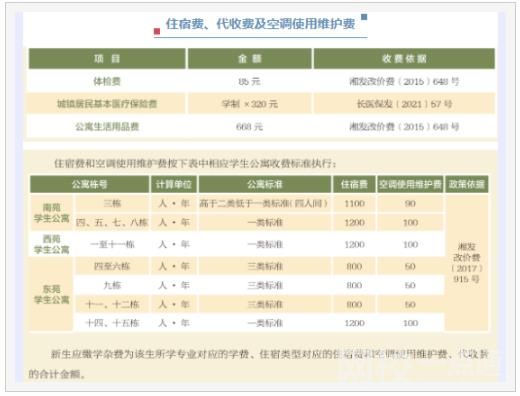Viewport: 520px width, 396px height.
Task: Click the 湘发改价费 (2017) 915 号 policy cell
Action: [x=467, y=263]
